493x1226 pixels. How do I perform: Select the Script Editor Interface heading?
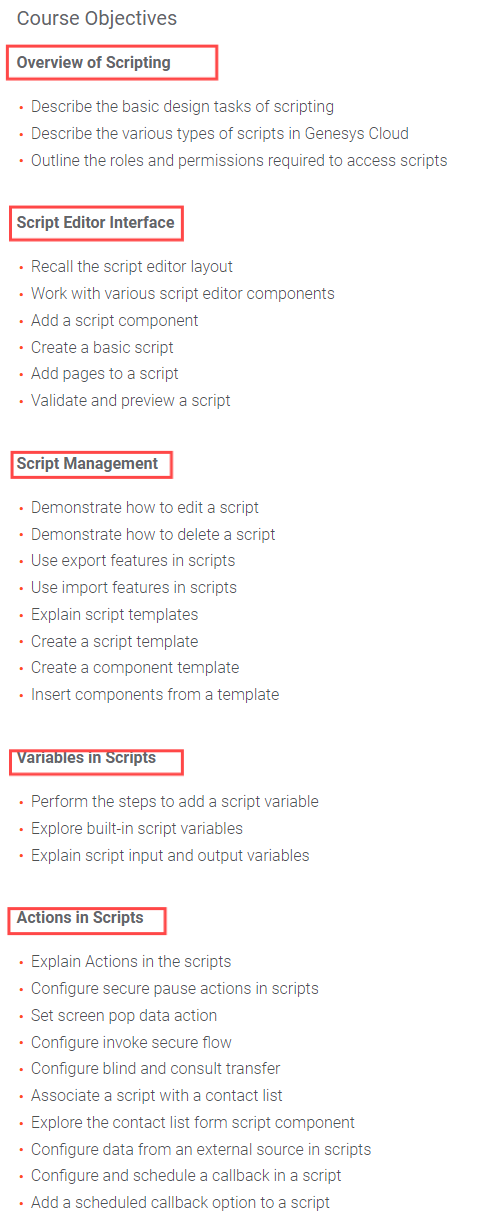[x=96, y=222]
